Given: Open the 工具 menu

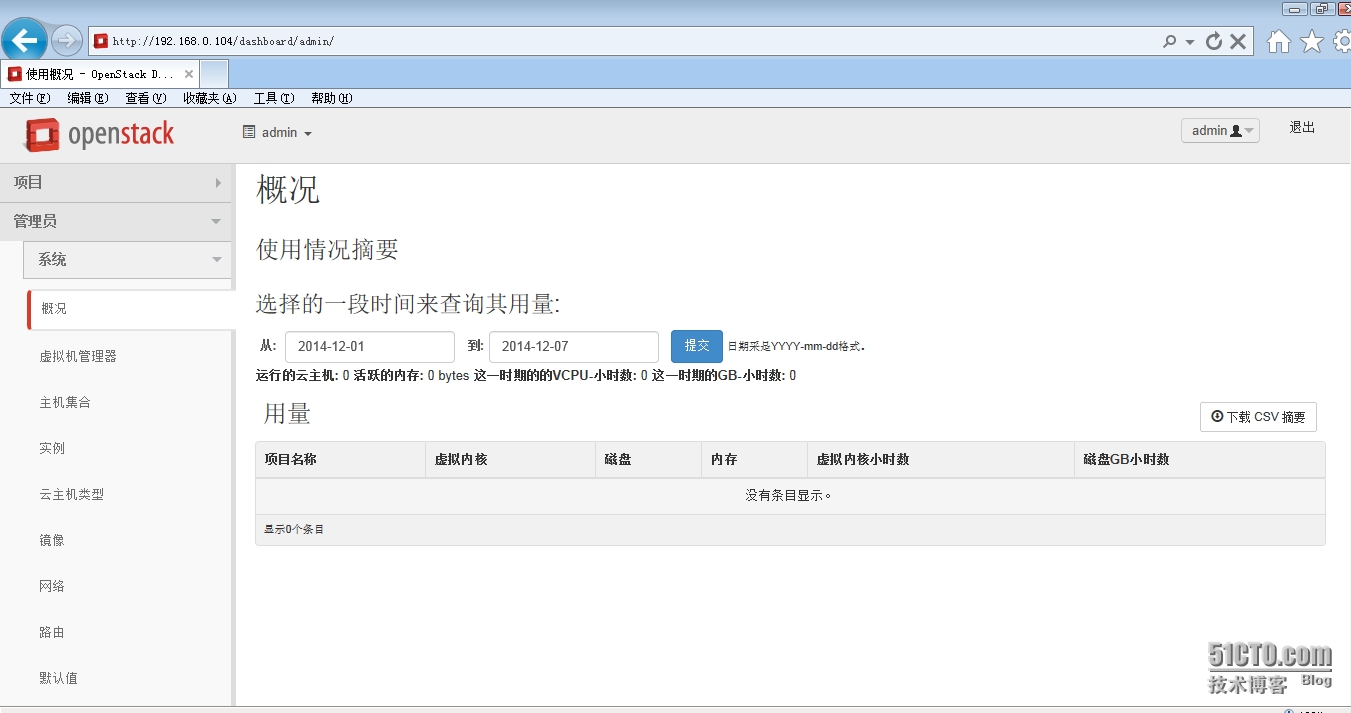Looking at the screenshot, I should tap(273, 97).
